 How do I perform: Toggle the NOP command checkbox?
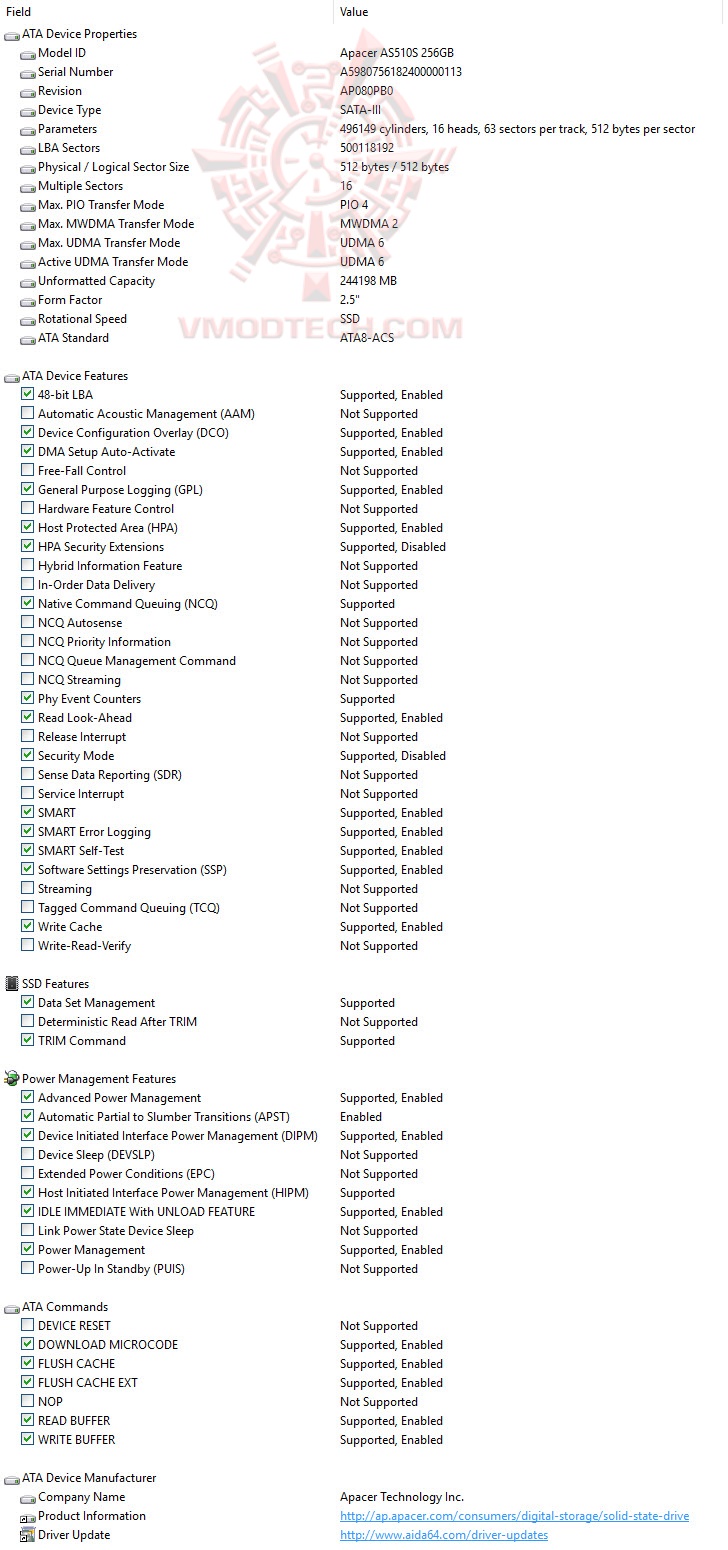click(x=28, y=1402)
